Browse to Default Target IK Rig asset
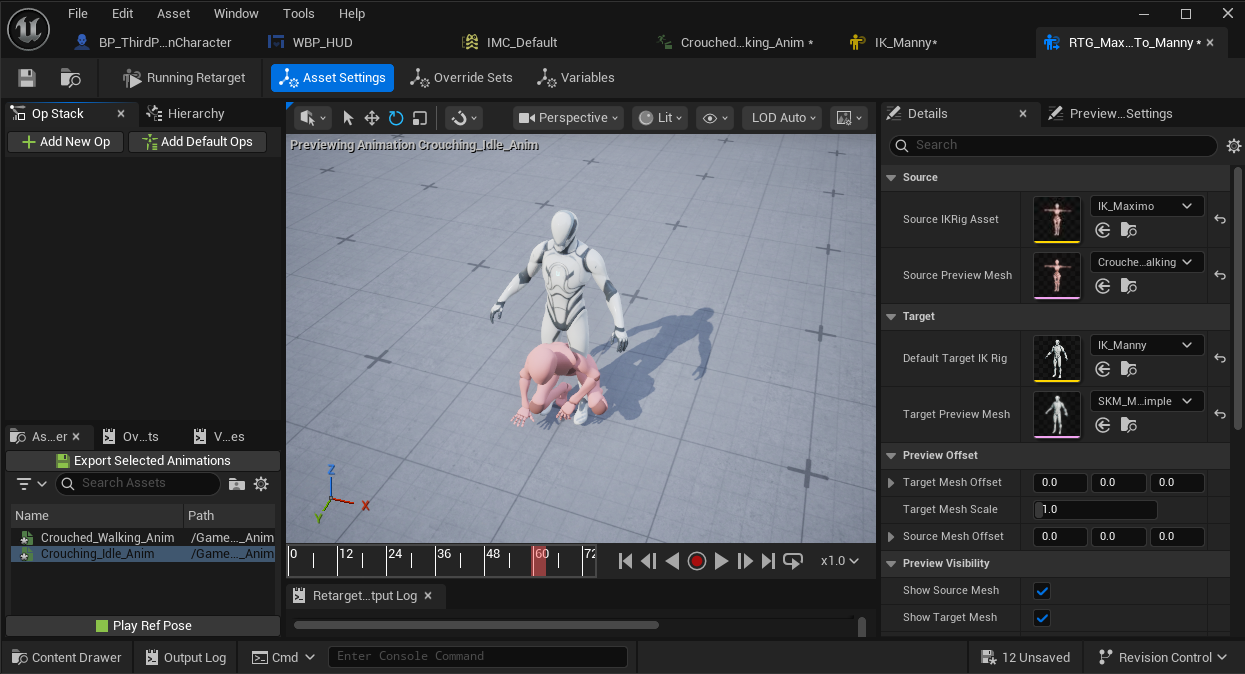Image resolution: width=1245 pixels, height=674 pixels. [x=1128, y=369]
